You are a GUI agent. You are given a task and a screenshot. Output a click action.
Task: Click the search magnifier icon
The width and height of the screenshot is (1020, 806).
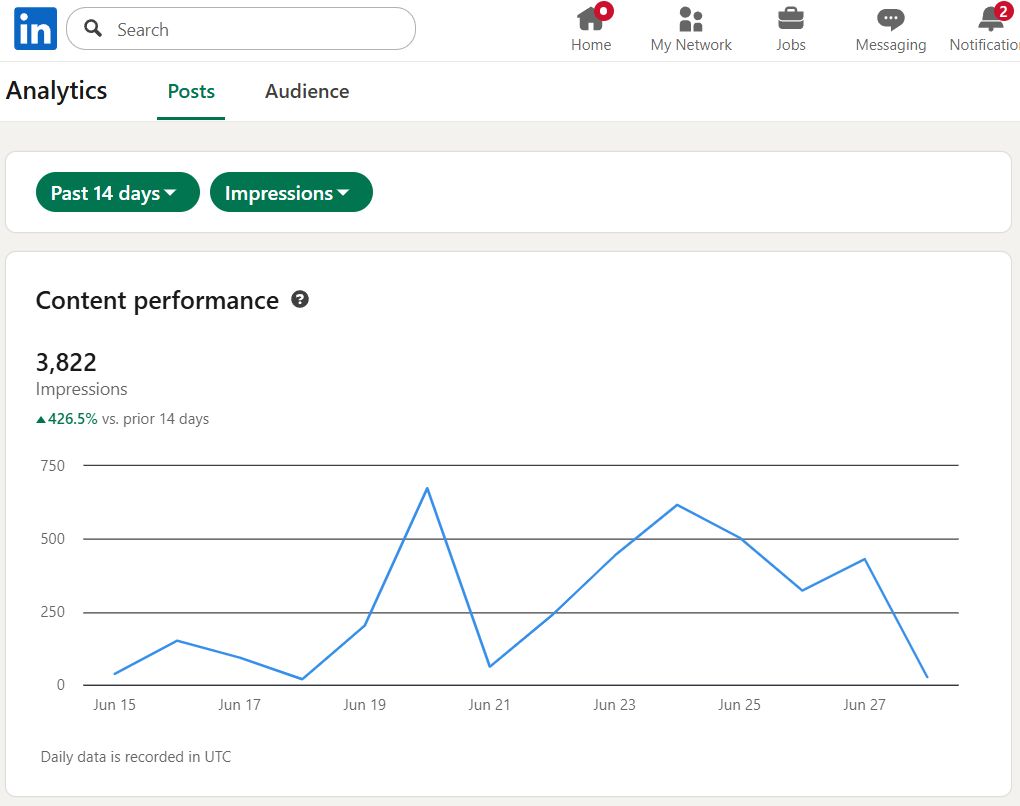tap(93, 29)
